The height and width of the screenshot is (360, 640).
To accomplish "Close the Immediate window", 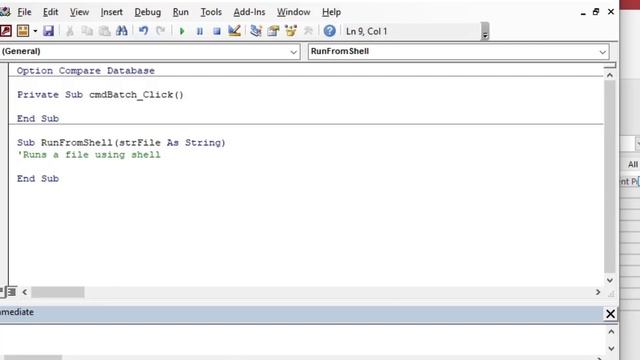I will click(x=610, y=314).
